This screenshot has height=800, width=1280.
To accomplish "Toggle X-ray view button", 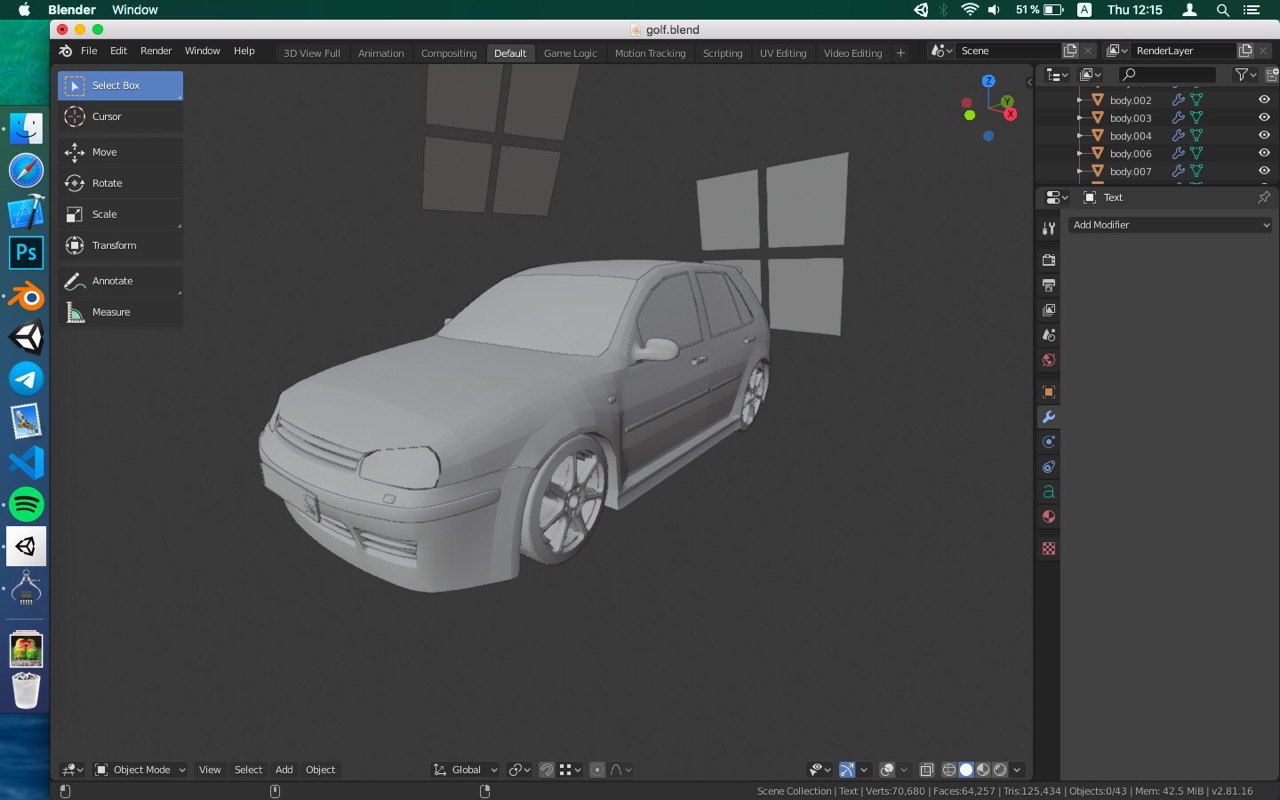I will (x=926, y=770).
